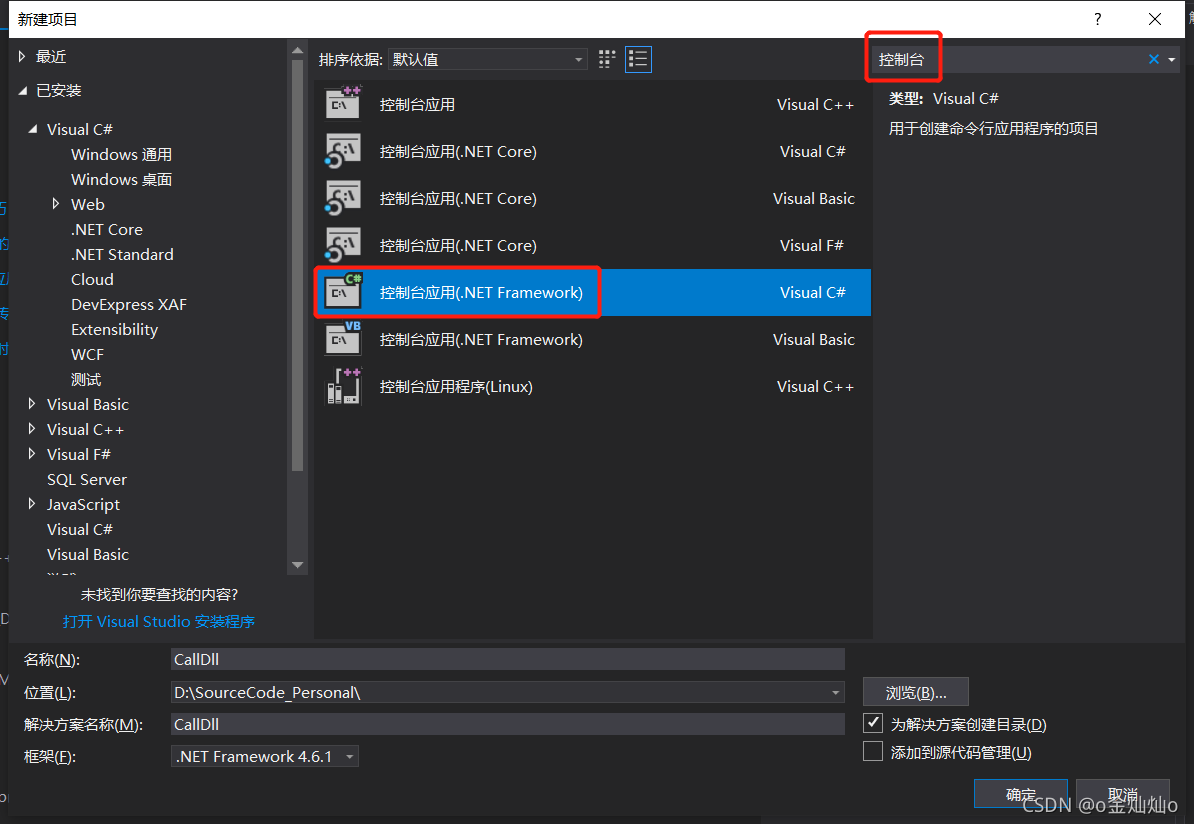Switch to medium icons list view
The width and height of the screenshot is (1194, 824).
pyautogui.click(x=638, y=59)
